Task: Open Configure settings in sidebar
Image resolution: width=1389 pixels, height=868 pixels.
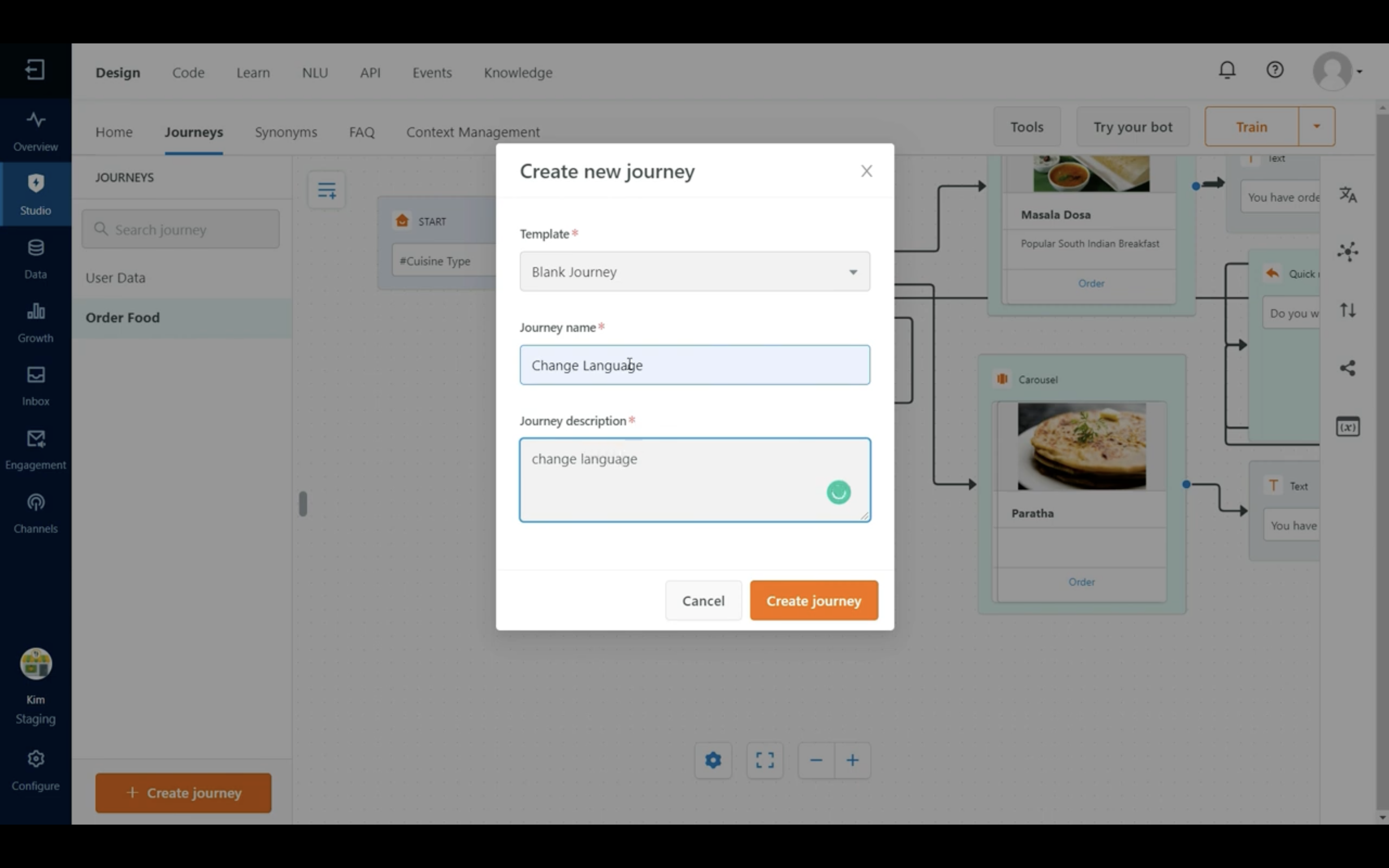Action: (x=36, y=769)
